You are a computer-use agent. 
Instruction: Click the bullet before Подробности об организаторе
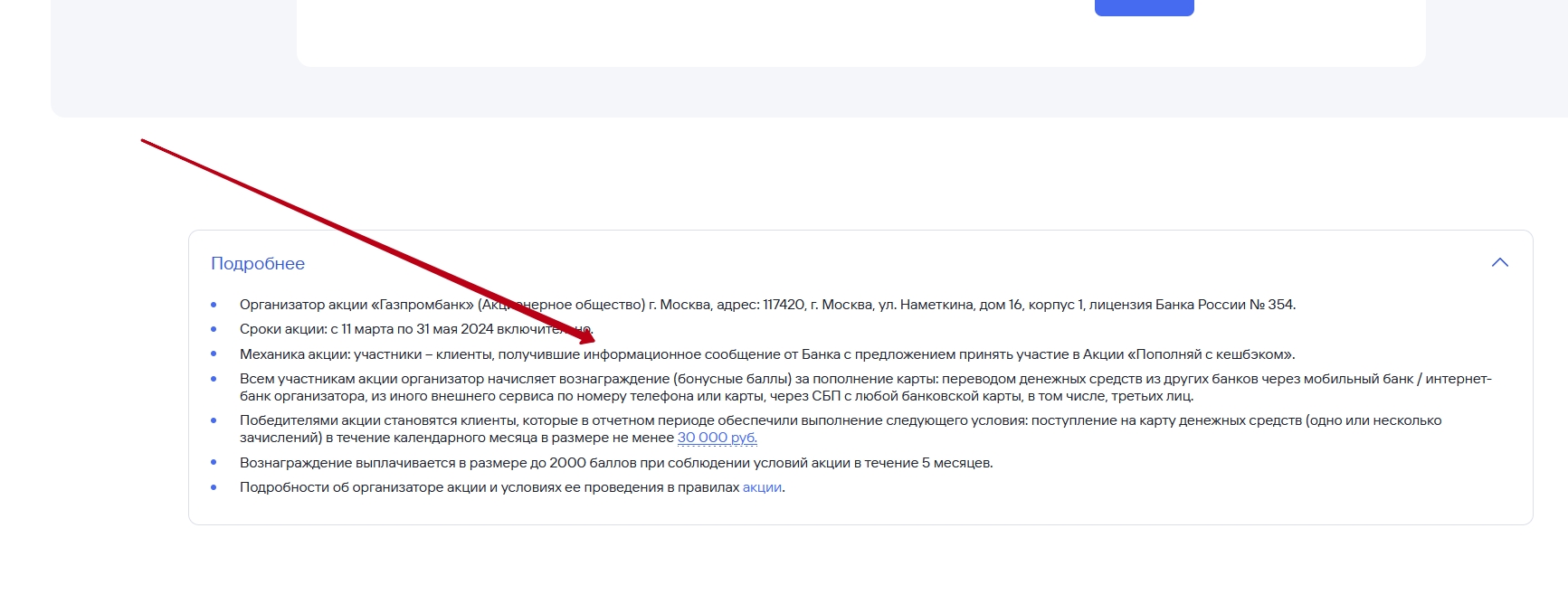(x=214, y=487)
